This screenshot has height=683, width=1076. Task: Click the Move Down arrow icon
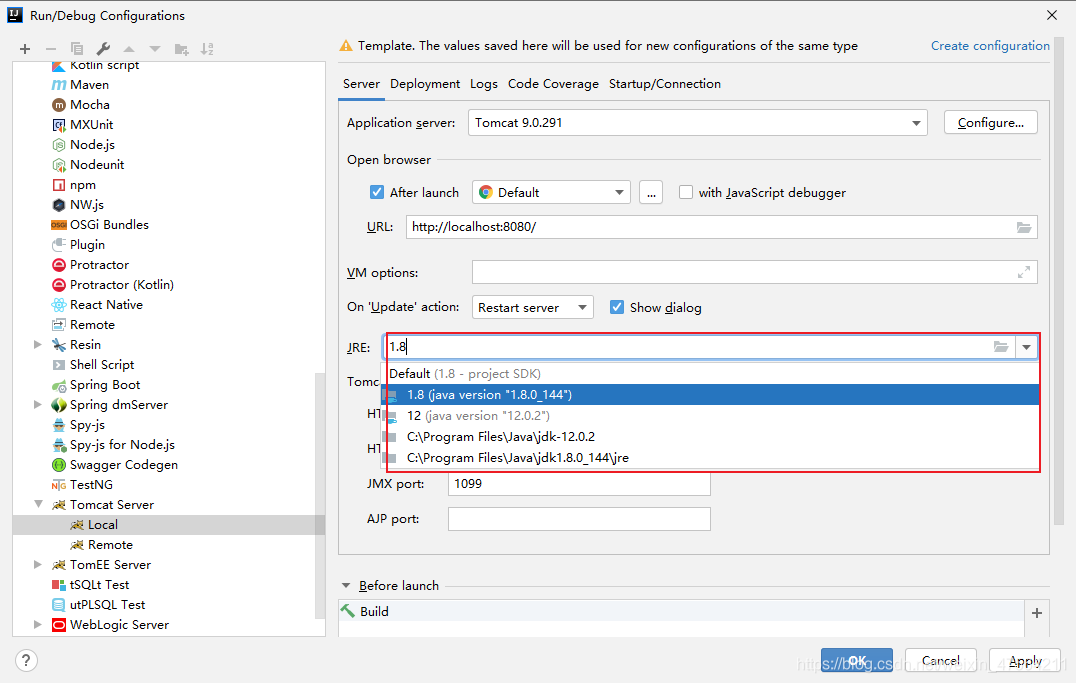pos(155,49)
